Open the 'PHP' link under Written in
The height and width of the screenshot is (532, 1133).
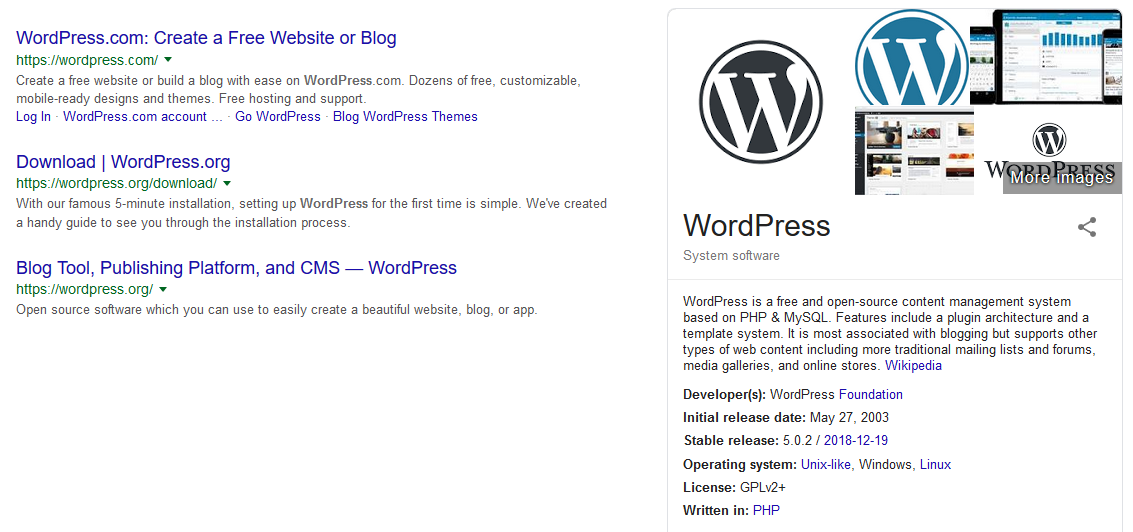[x=766, y=510]
